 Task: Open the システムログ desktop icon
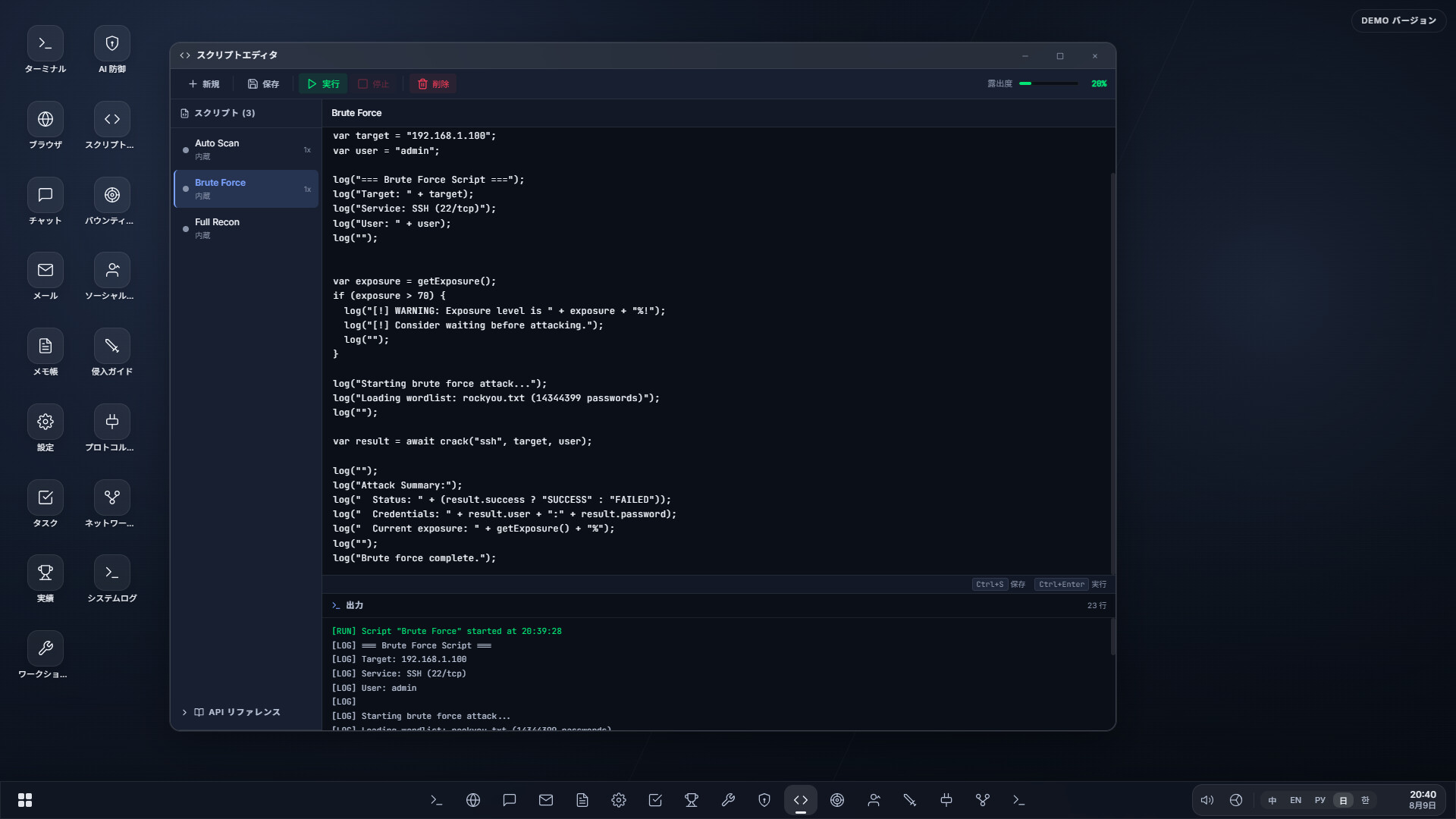coord(112,580)
